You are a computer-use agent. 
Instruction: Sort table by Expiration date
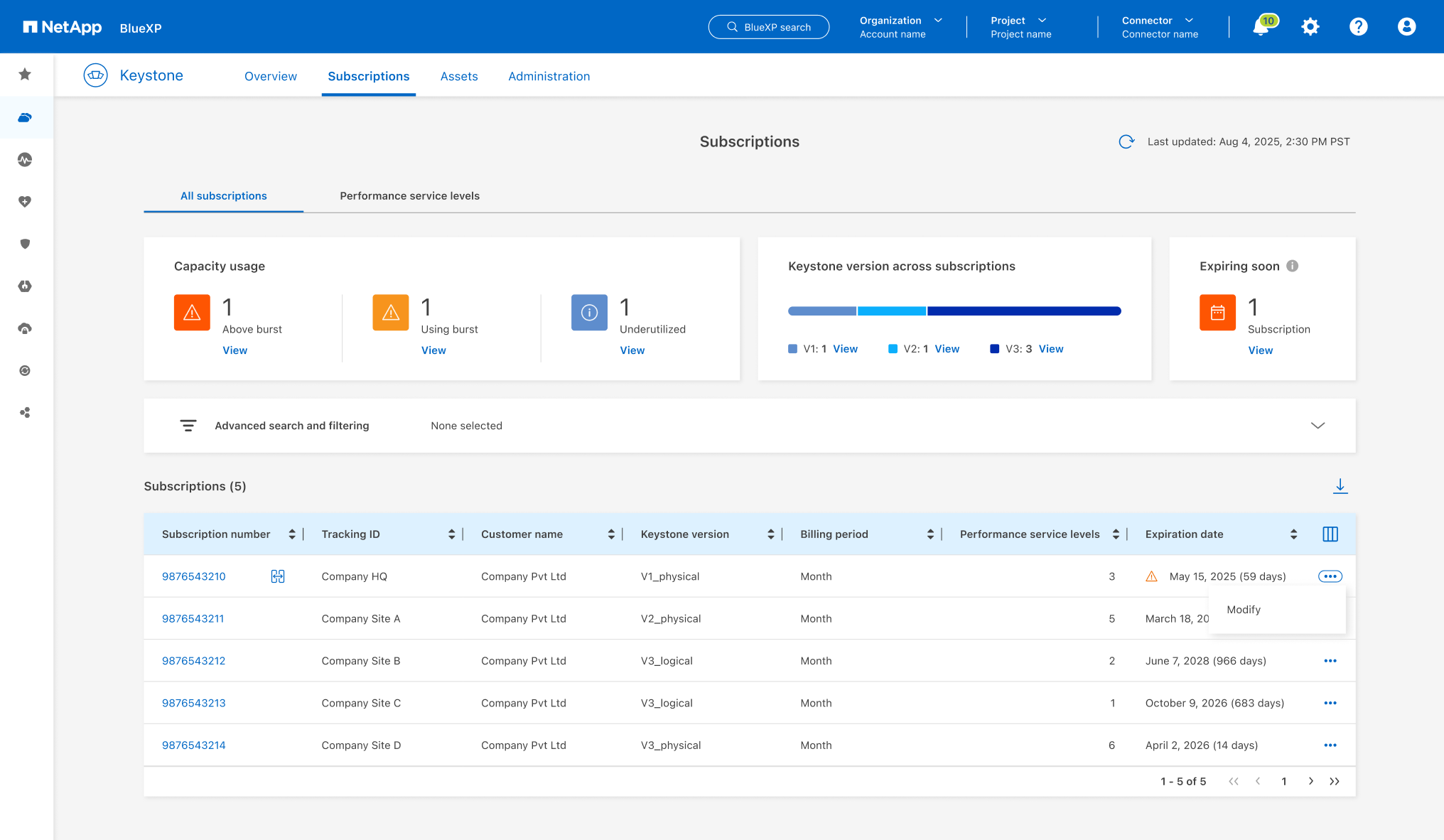(1293, 534)
